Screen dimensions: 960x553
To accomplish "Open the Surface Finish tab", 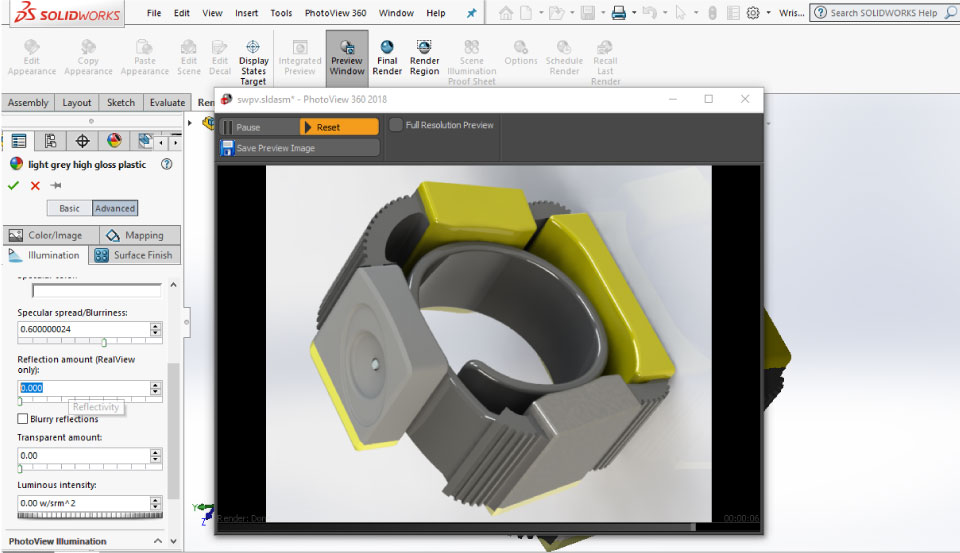I will coord(135,255).
